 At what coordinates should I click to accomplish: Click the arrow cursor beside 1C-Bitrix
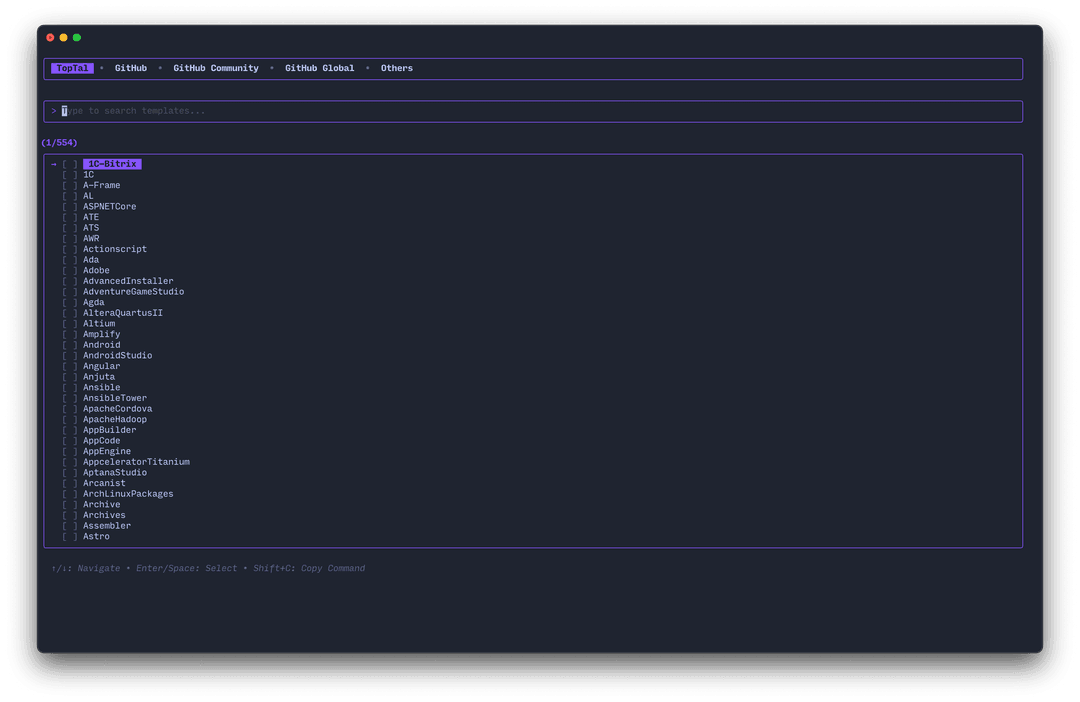54,164
